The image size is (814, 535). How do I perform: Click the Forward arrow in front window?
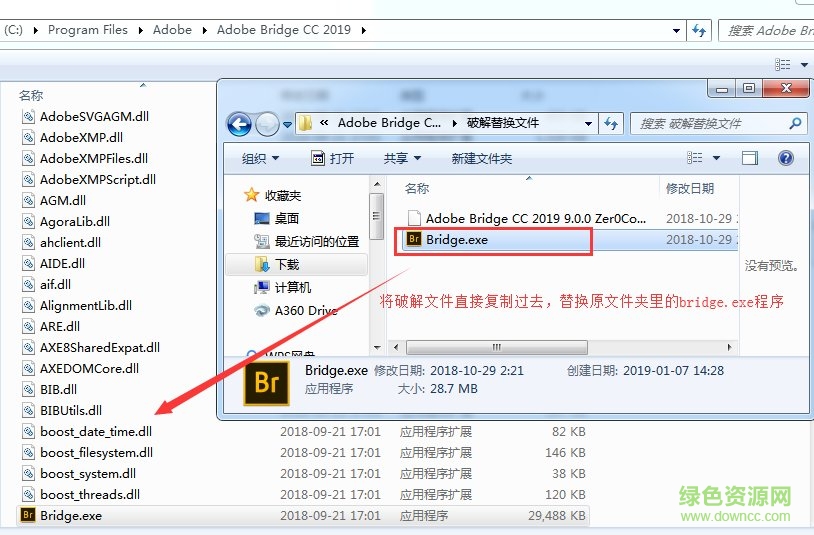pyautogui.click(x=267, y=125)
